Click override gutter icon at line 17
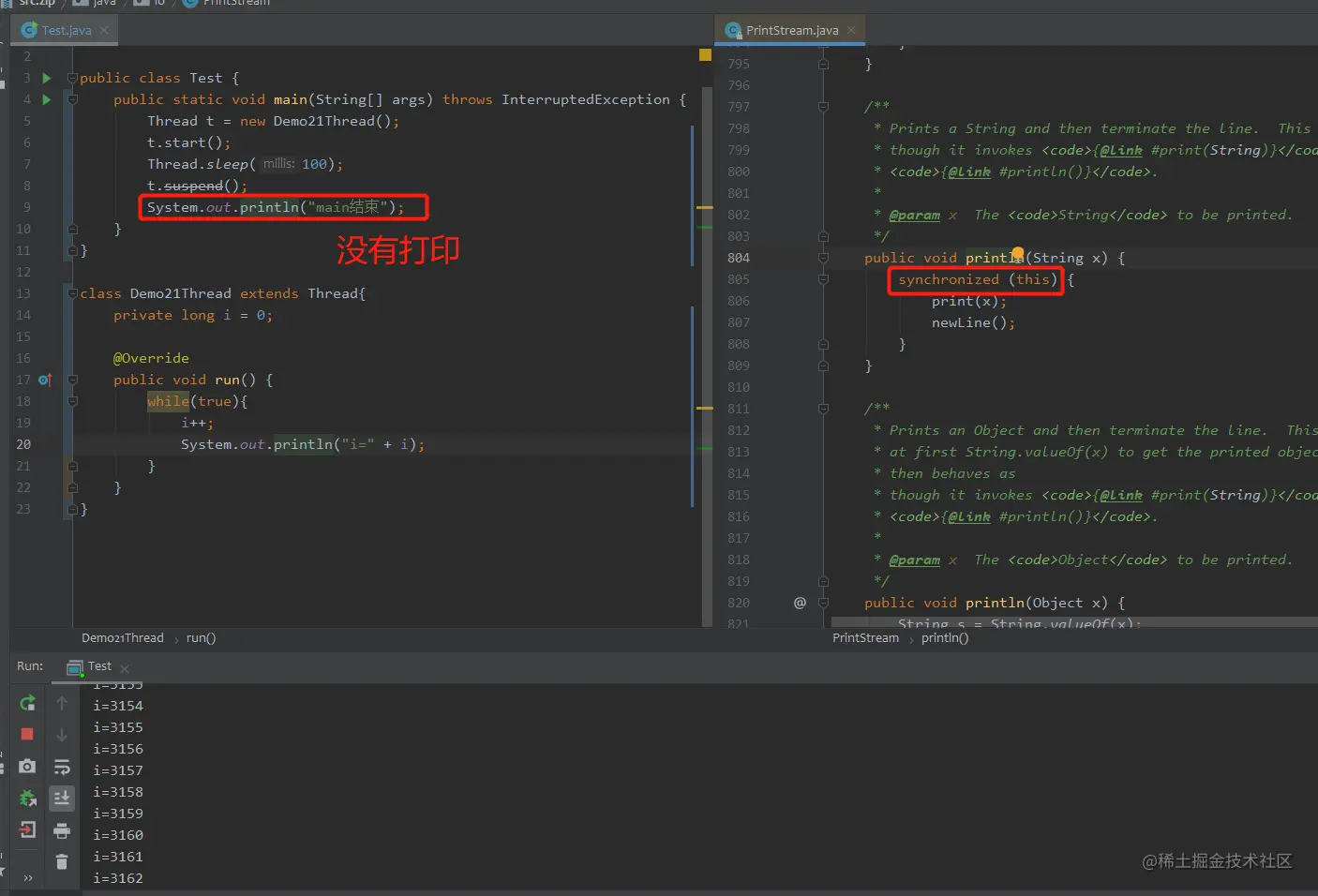 pyautogui.click(x=45, y=380)
